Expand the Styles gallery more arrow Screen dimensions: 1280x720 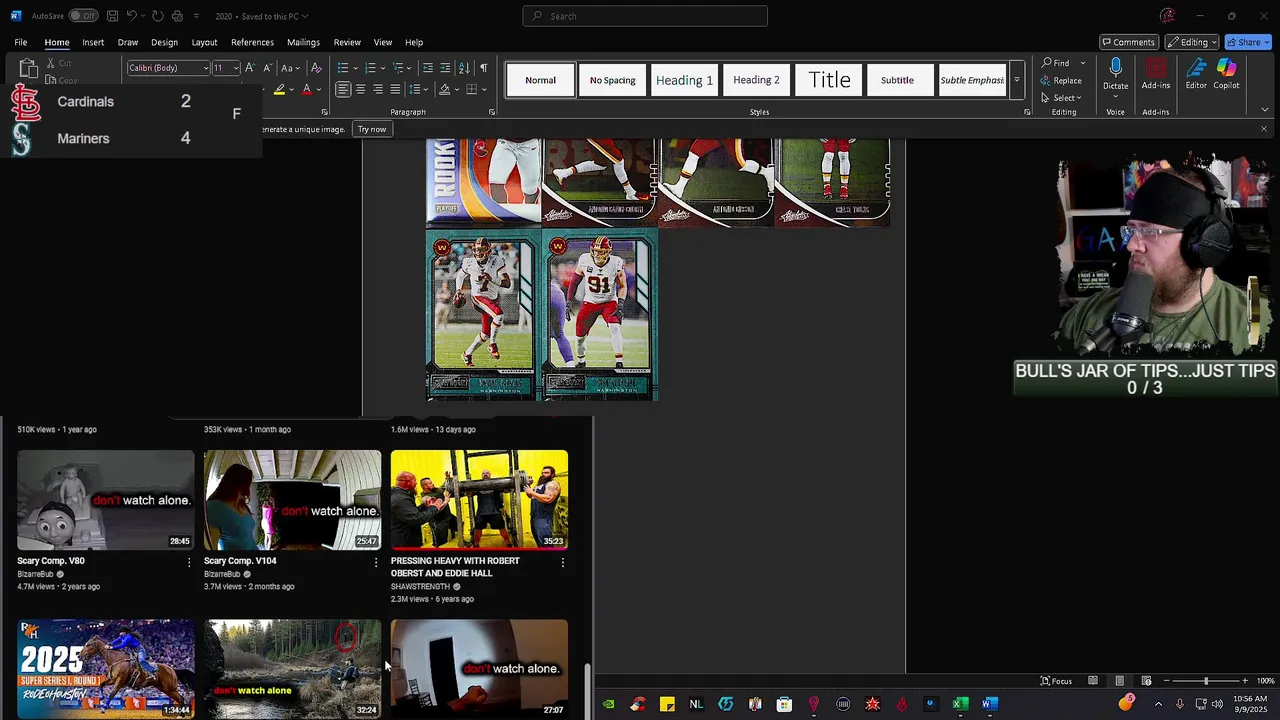click(1016, 80)
